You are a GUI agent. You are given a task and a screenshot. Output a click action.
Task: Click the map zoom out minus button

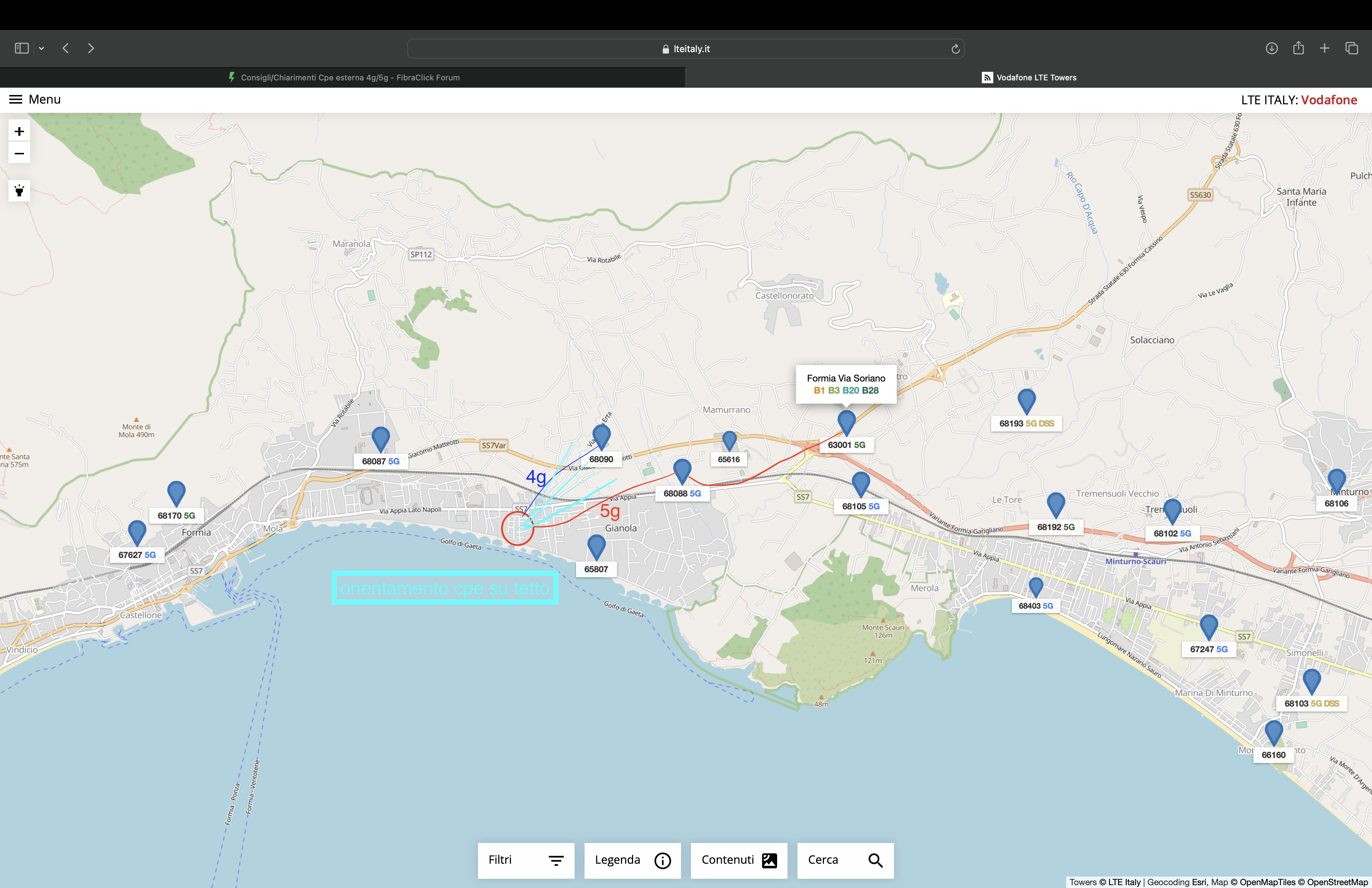pos(19,153)
